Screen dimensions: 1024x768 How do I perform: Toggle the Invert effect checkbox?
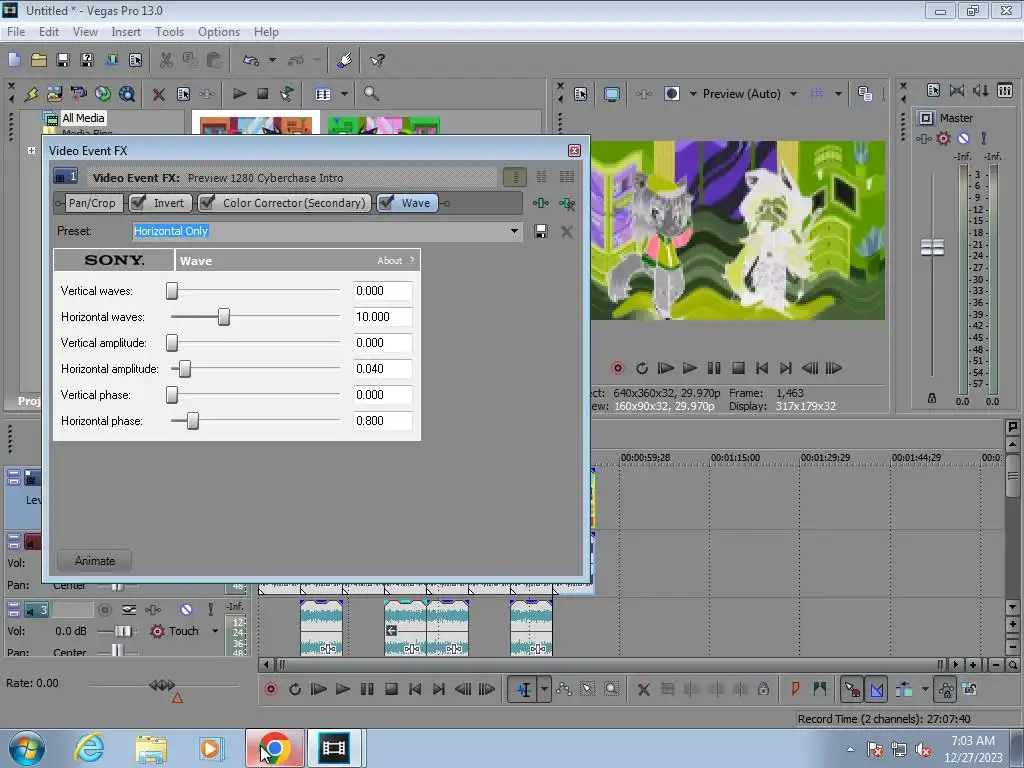pyautogui.click(x=138, y=203)
